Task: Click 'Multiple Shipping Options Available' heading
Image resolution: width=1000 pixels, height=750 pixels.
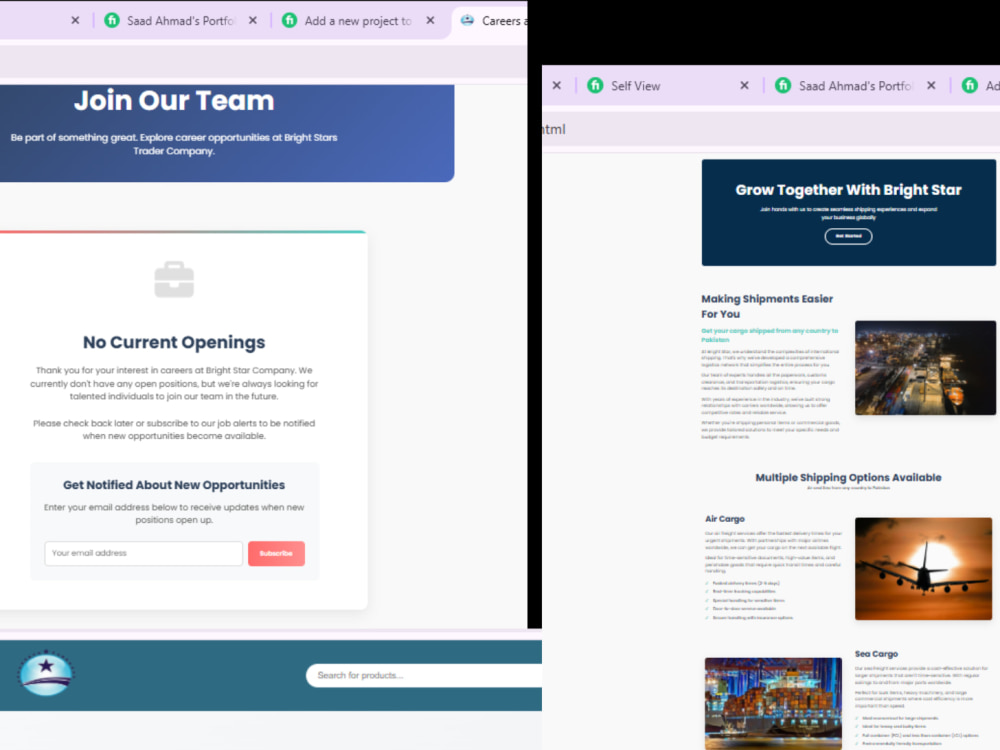Action: [x=848, y=478]
